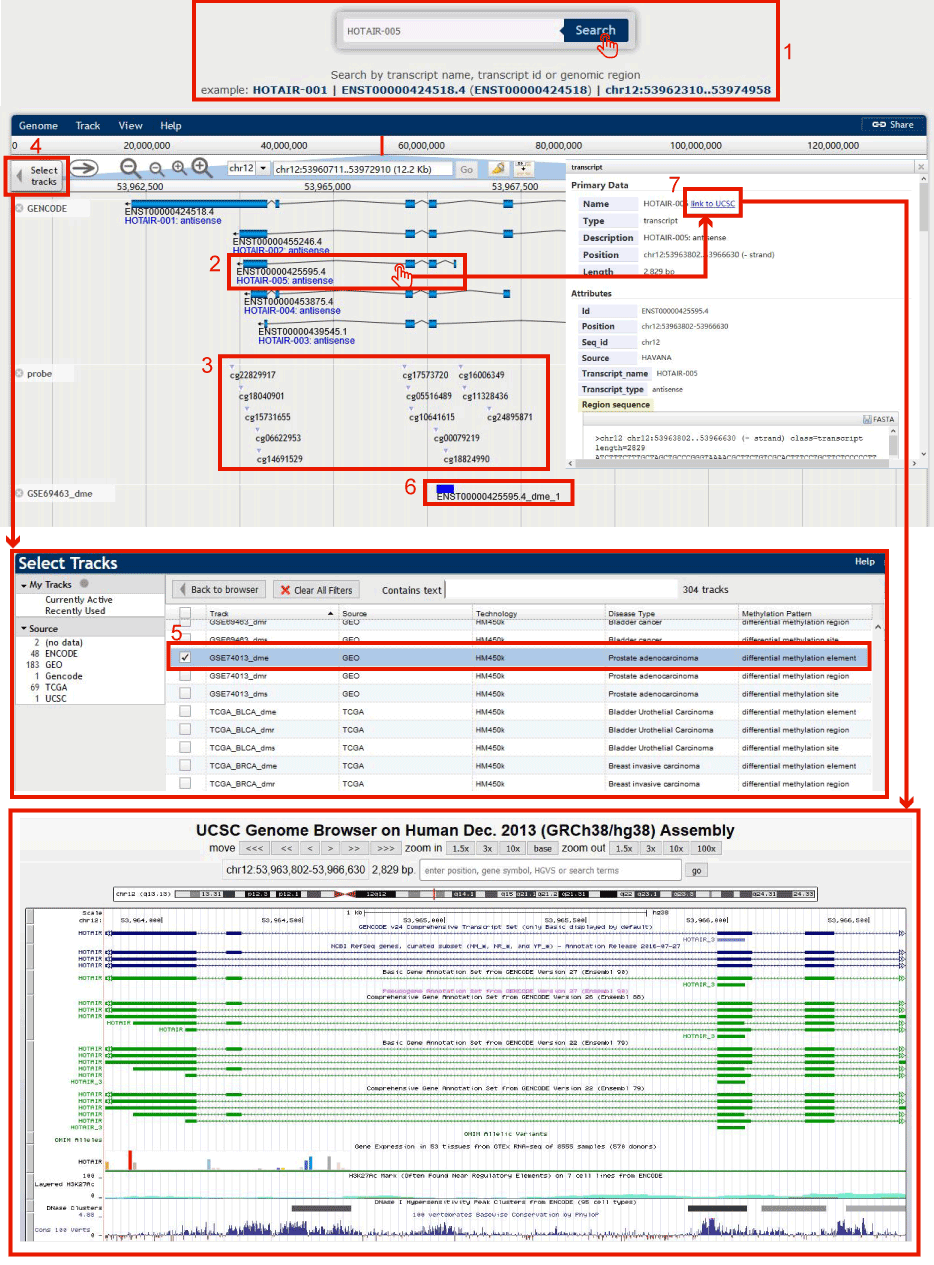Image resolution: width=934 pixels, height=1265 pixels.
Task: Open the View menu
Action: (x=130, y=126)
